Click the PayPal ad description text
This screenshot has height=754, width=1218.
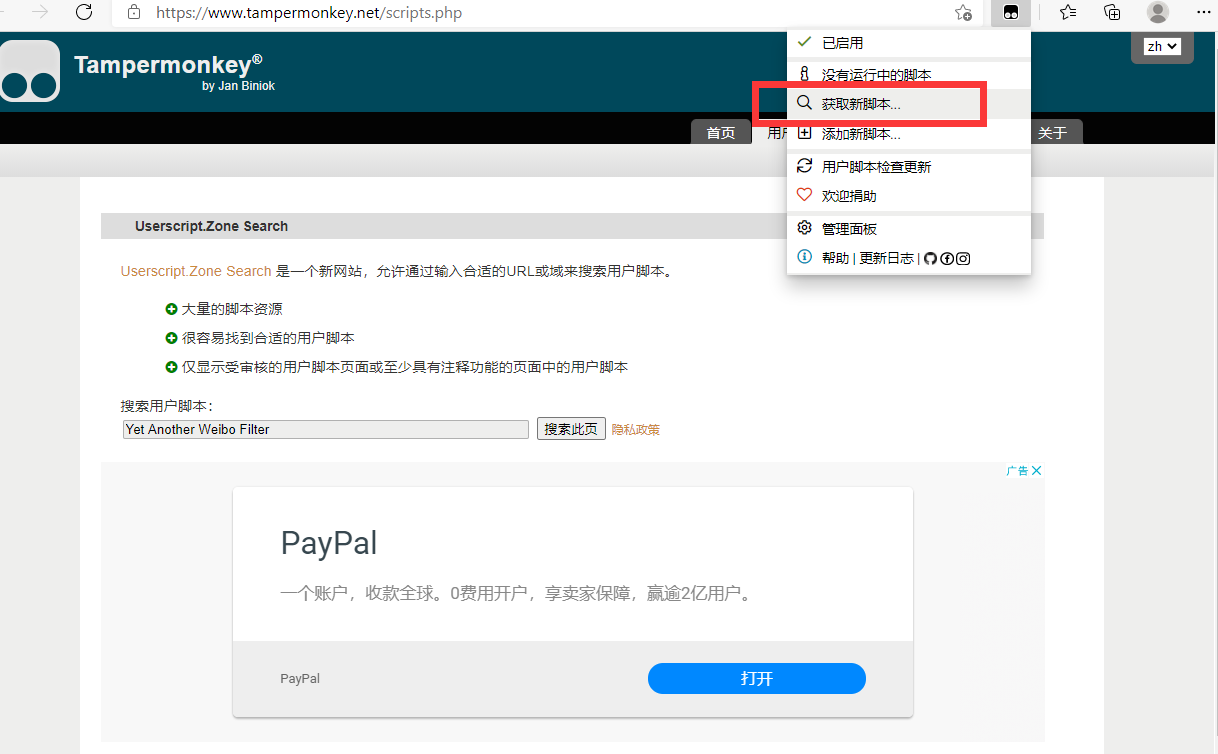pyautogui.click(x=515, y=594)
